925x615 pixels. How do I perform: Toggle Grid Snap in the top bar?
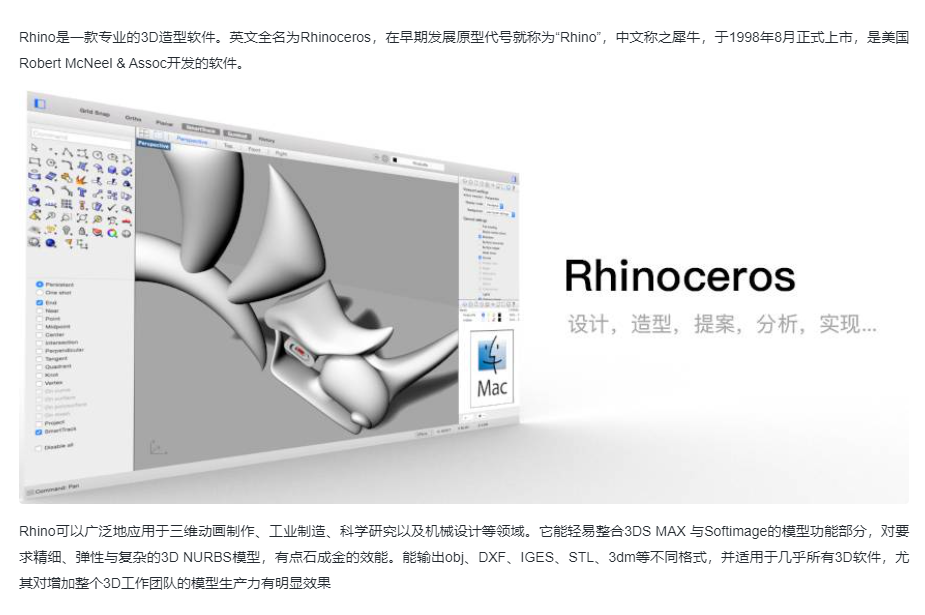click(x=94, y=113)
